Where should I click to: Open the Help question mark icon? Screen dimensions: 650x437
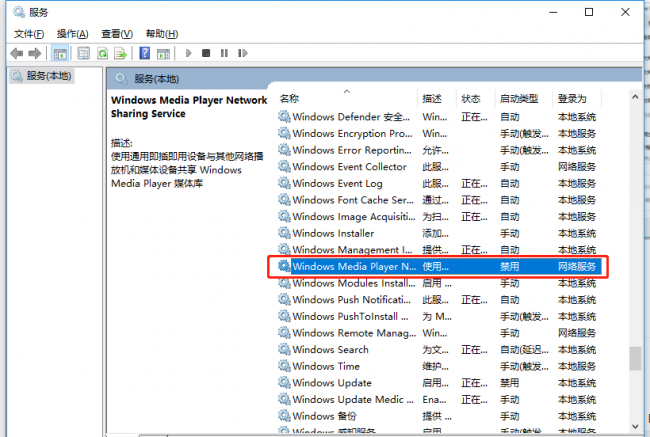[x=145, y=53]
